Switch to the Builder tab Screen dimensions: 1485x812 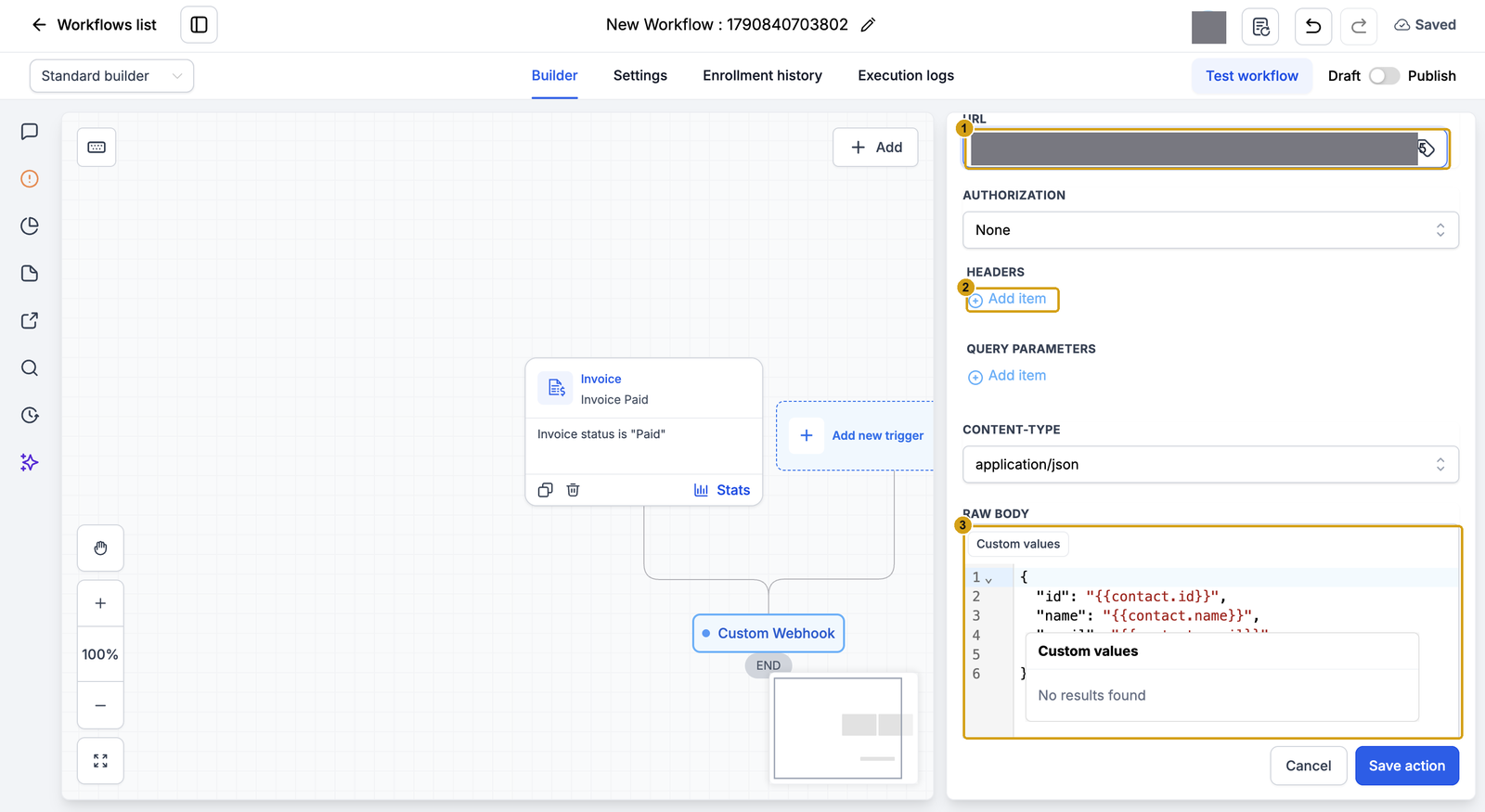click(x=554, y=76)
